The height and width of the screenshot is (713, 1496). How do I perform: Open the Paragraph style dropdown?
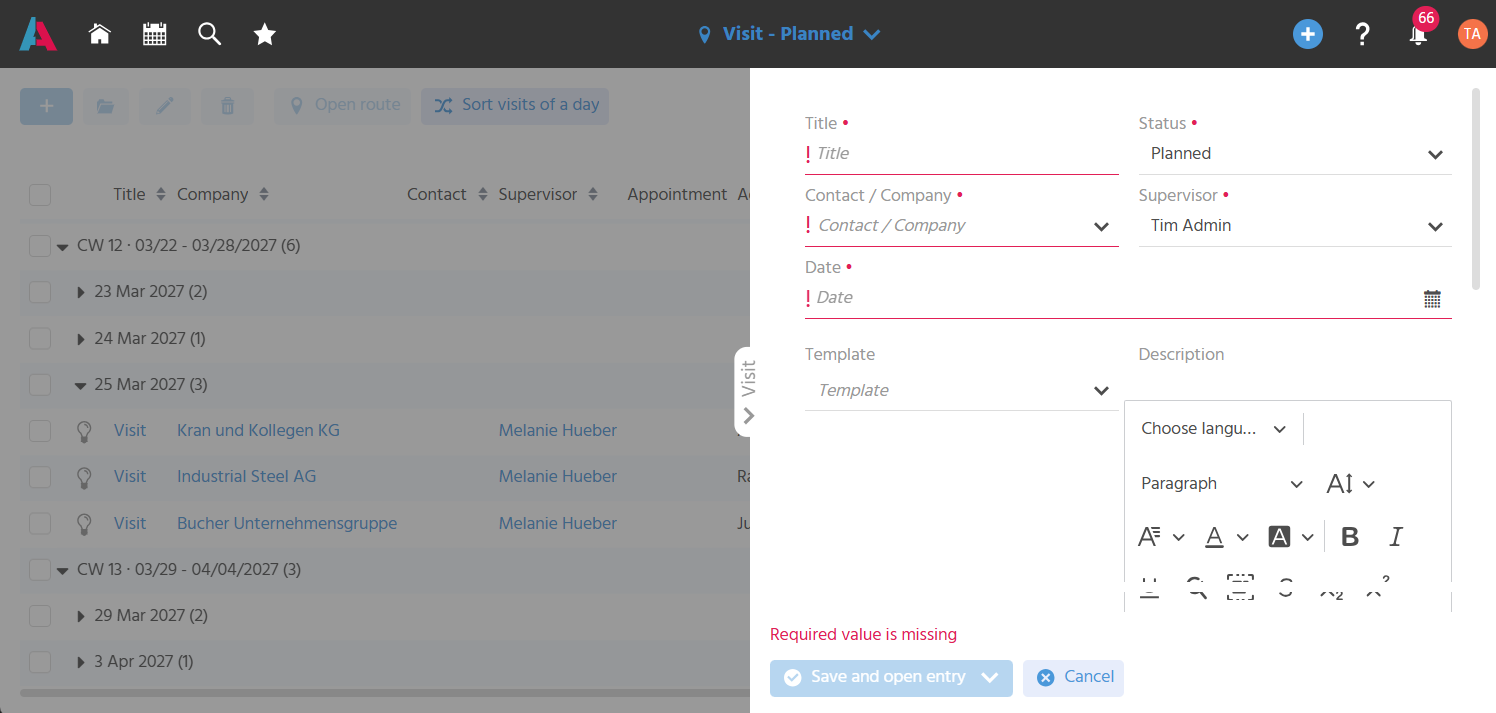[x=1222, y=484]
